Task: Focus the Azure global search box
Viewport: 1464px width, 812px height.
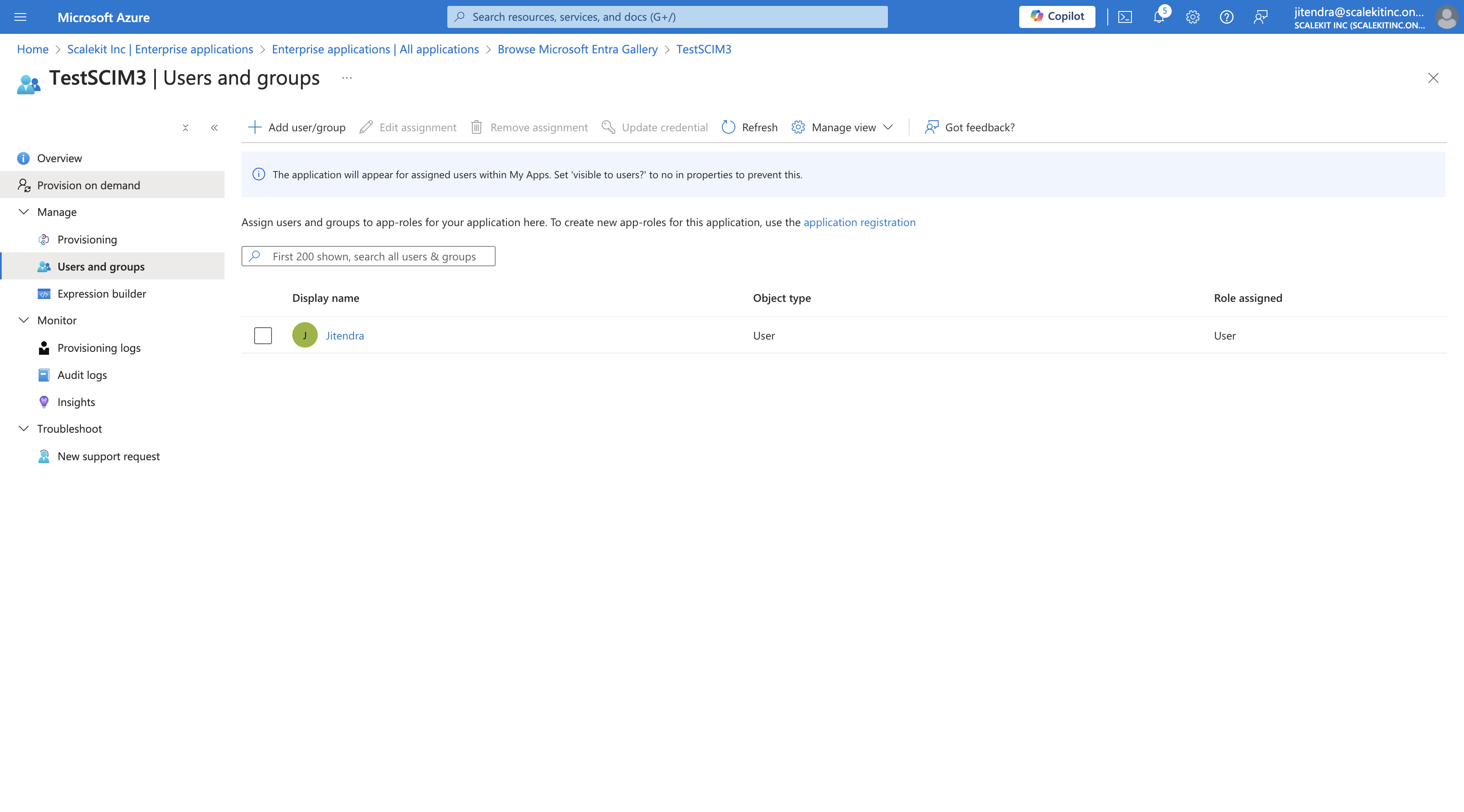Action: coord(667,17)
